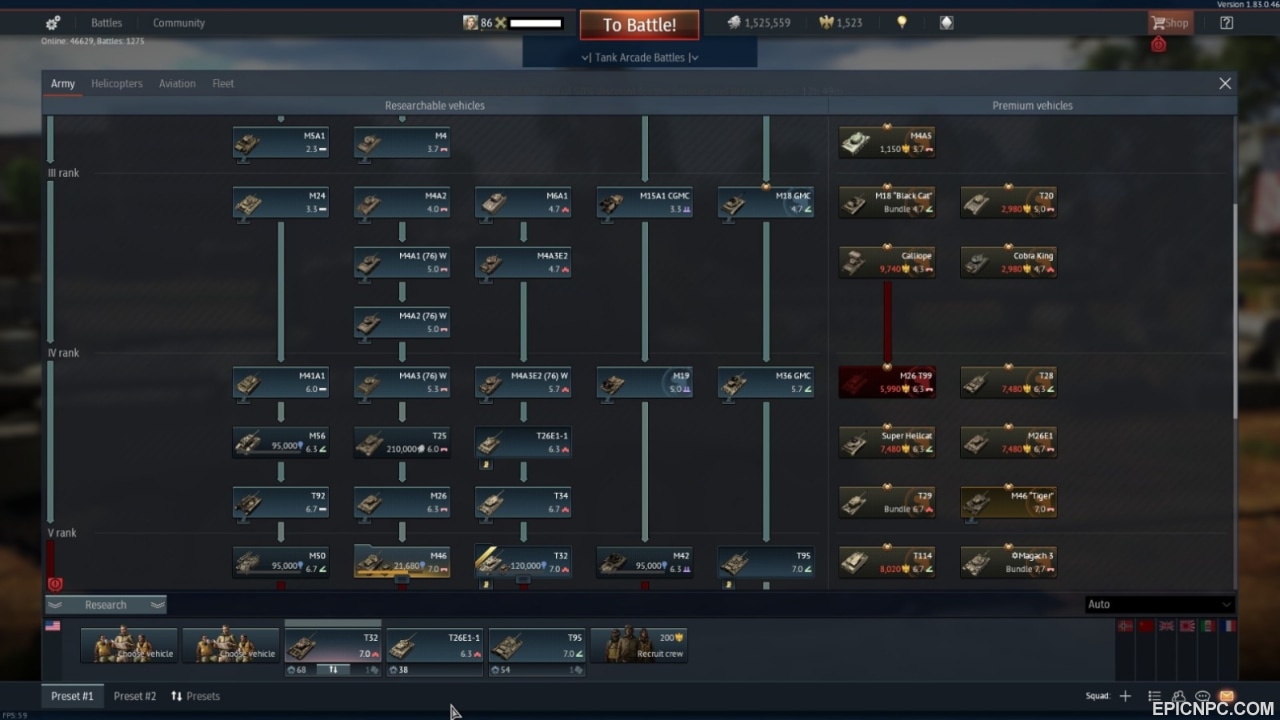Open the Community menu

click(179, 23)
